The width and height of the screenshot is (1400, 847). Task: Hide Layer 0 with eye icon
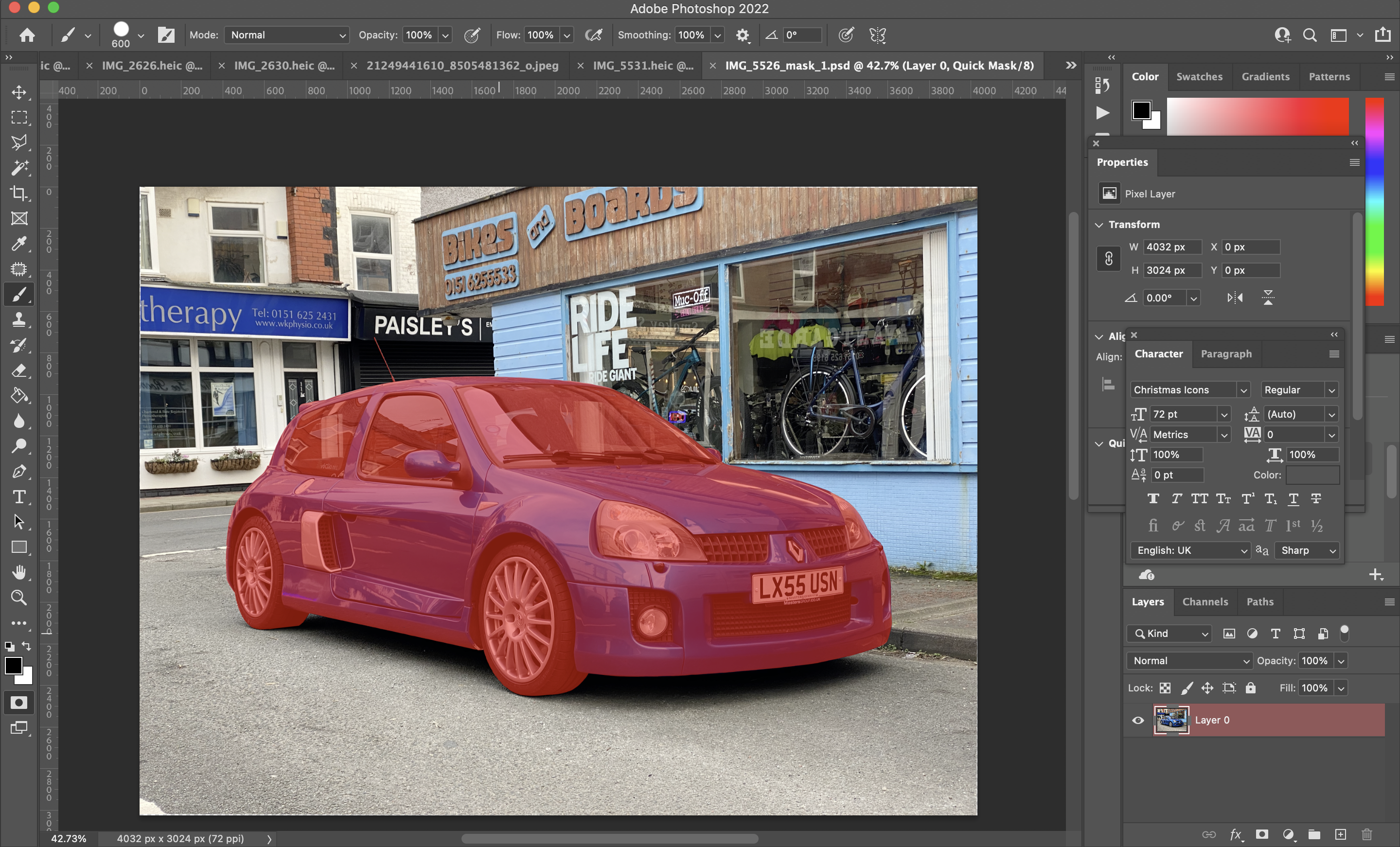click(1137, 720)
